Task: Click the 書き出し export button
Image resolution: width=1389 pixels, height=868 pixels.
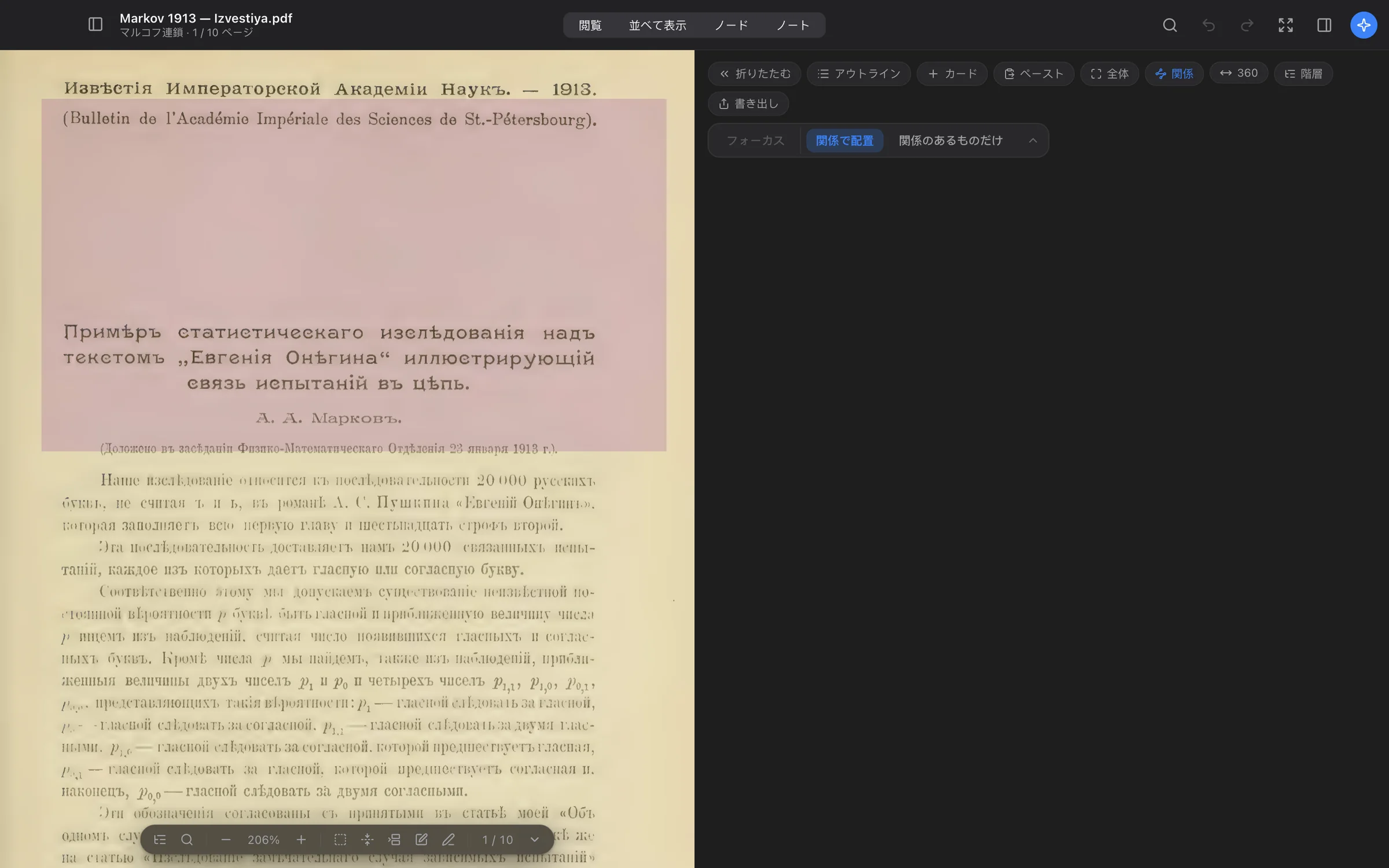Action: point(748,104)
